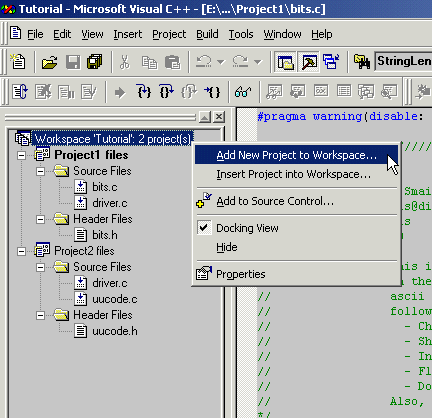Click the Find in Files binoculars icon
This screenshot has height=418, width=432.
pos(362,62)
